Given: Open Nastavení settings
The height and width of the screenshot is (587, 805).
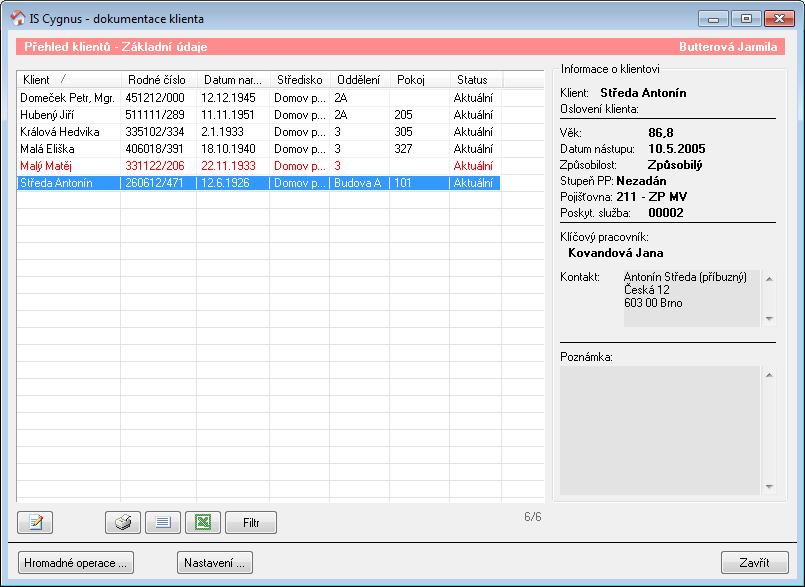Looking at the screenshot, I should coord(215,562).
